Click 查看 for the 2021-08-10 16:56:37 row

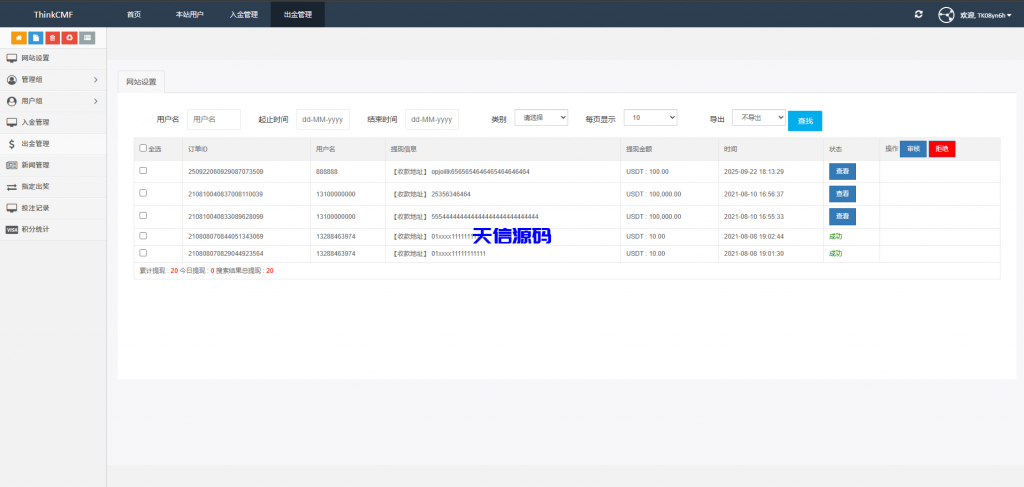[x=842, y=194]
